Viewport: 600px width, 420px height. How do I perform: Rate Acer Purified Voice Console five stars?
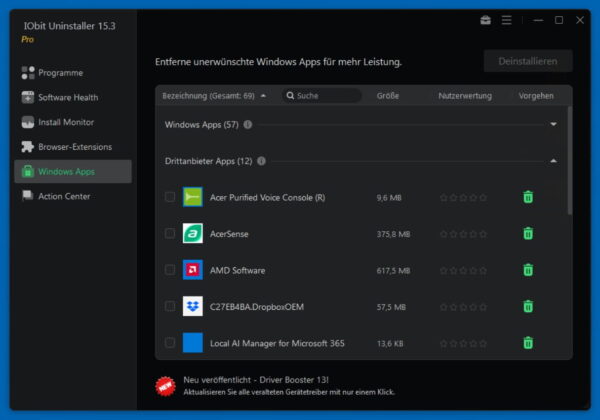[483, 197]
